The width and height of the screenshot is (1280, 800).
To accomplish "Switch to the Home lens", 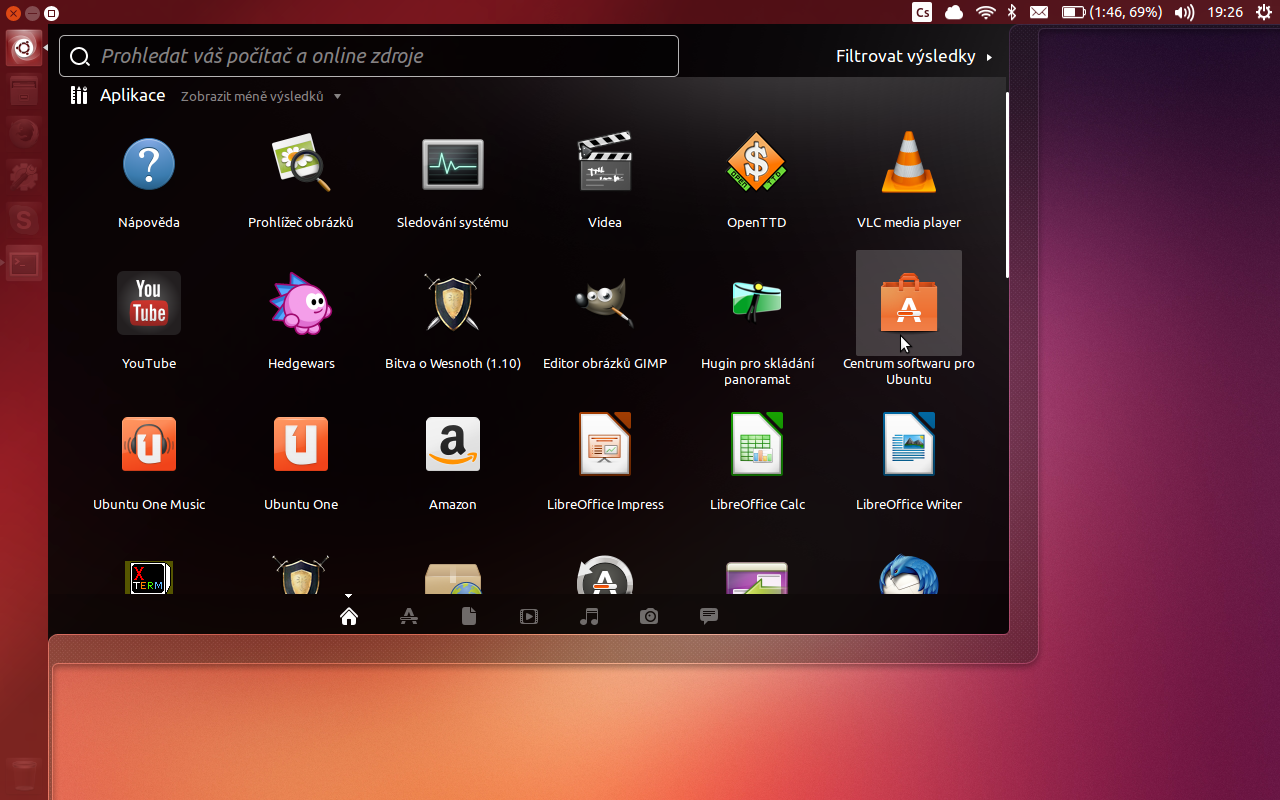I will tap(349, 617).
